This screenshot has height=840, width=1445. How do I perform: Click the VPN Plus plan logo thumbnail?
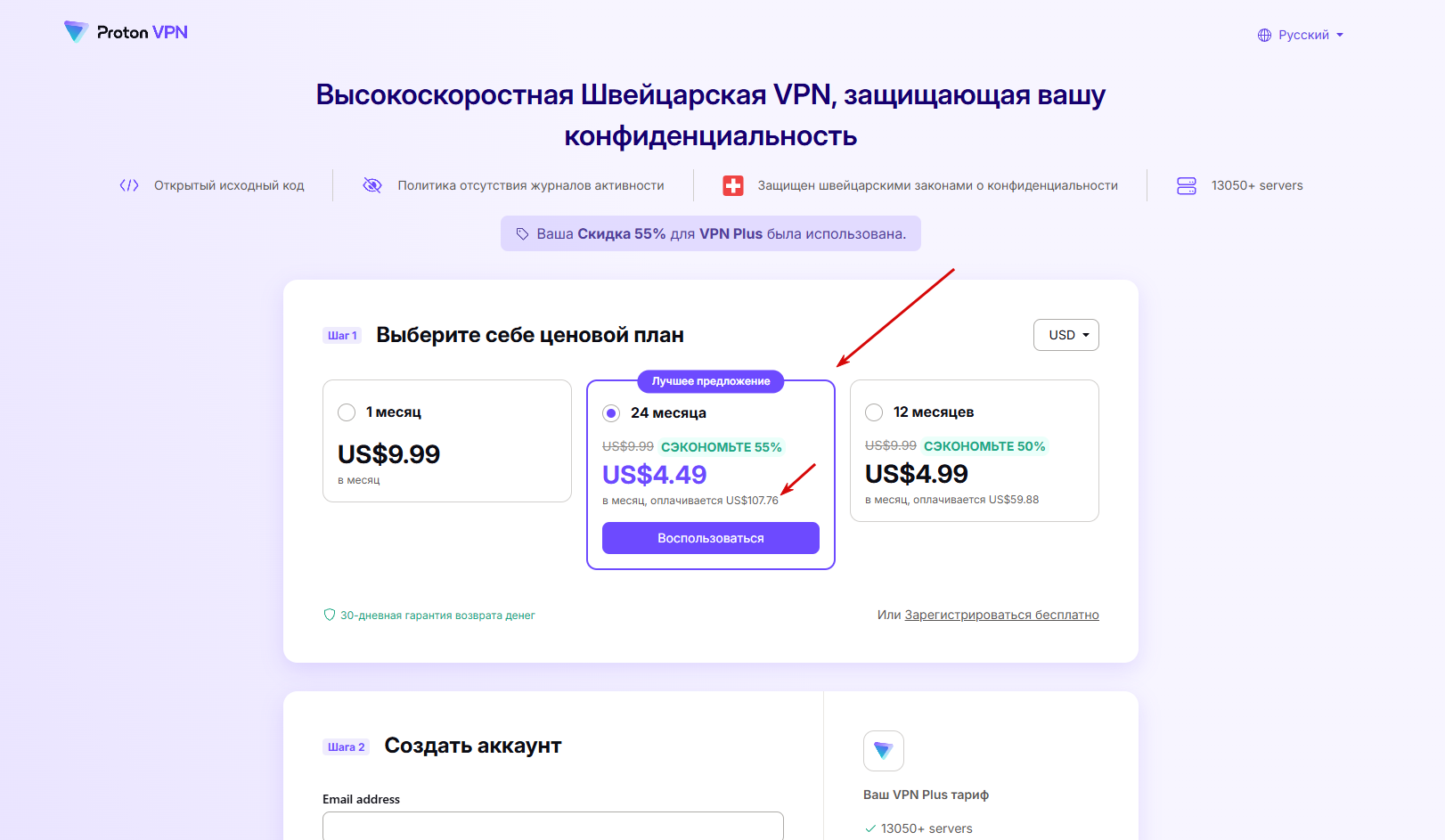(884, 751)
